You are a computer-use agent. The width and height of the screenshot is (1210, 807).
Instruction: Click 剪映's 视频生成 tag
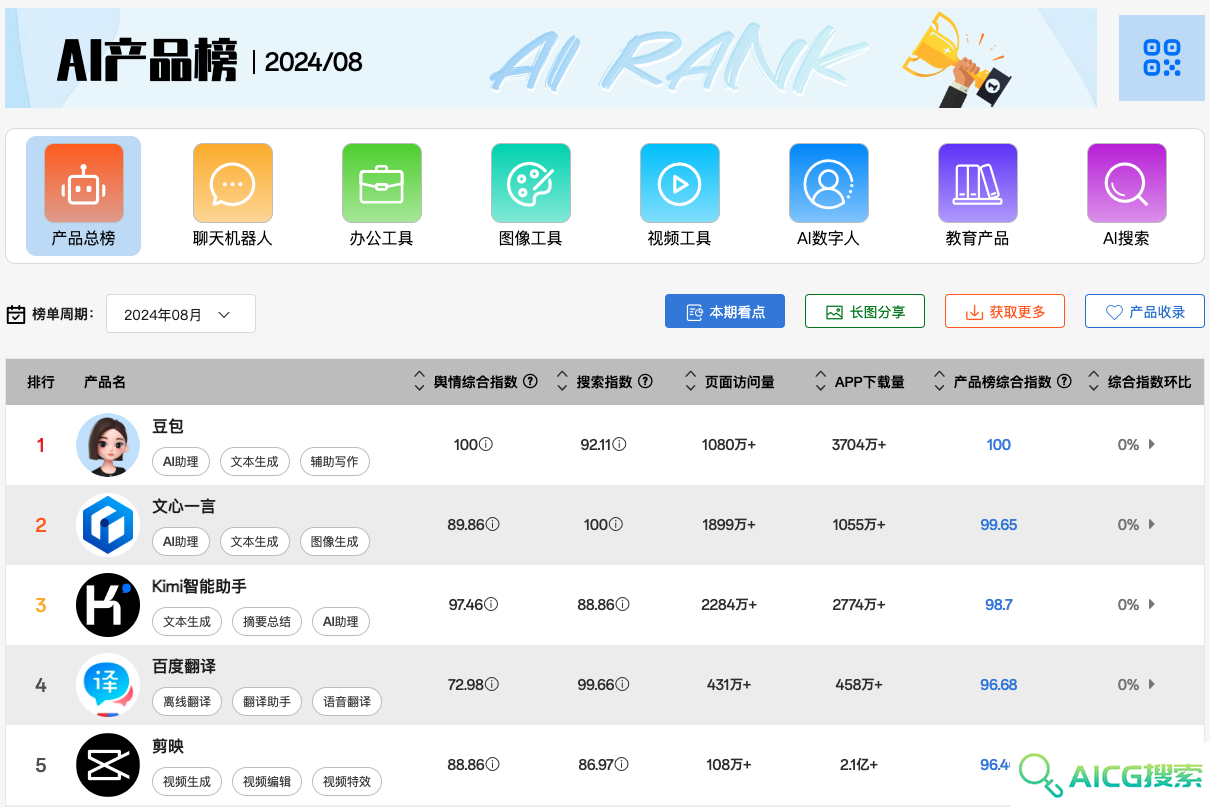coord(187,781)
